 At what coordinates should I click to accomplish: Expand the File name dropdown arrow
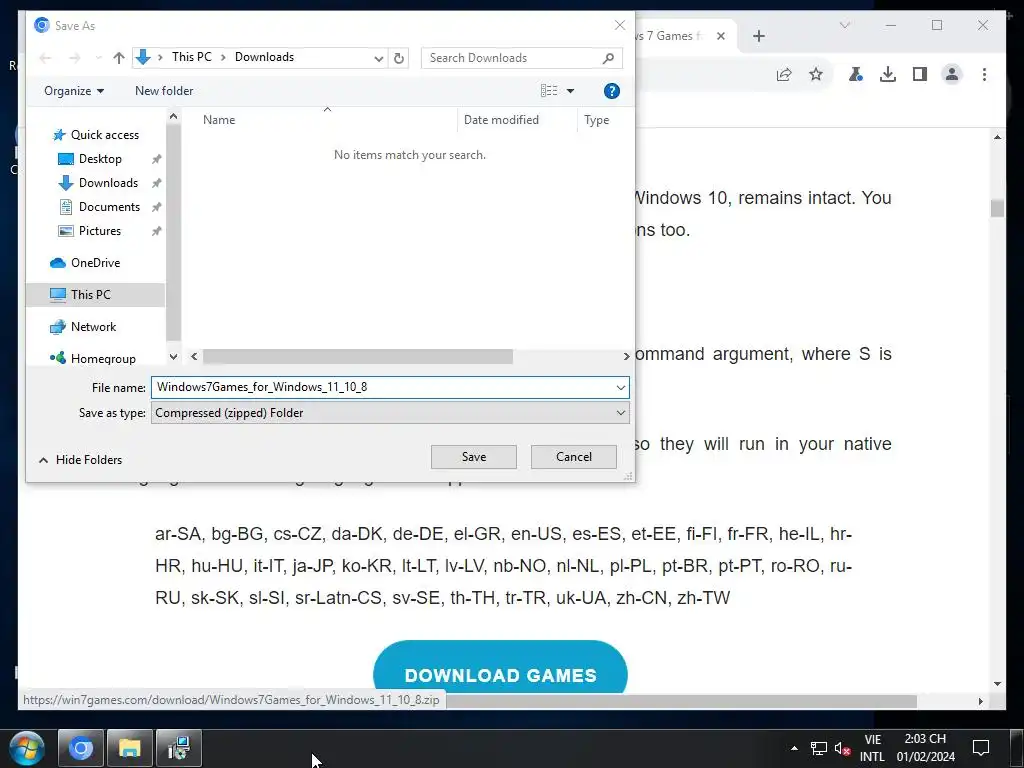coord(620,387)
